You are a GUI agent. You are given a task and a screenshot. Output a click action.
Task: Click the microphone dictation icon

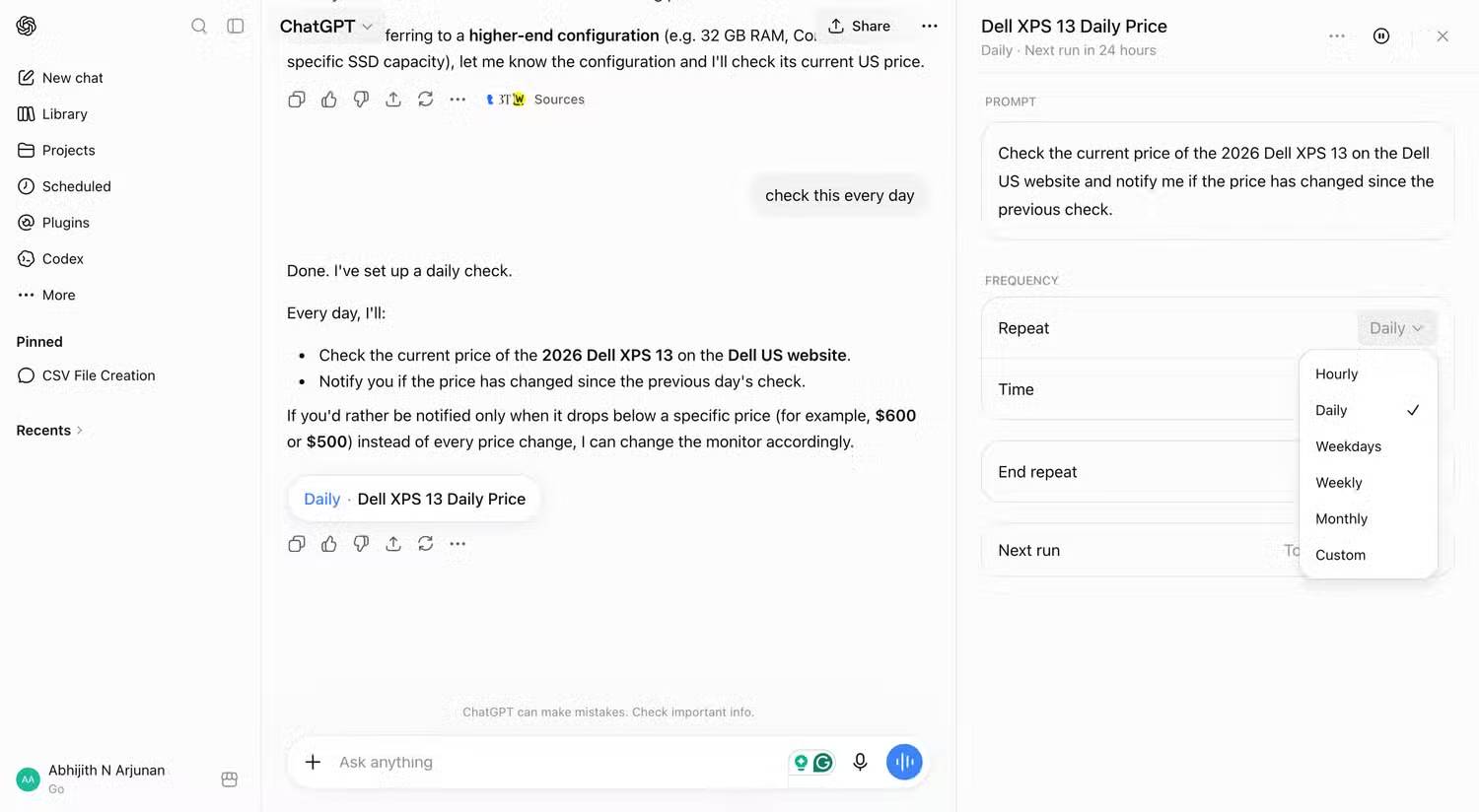click(860, 762)
